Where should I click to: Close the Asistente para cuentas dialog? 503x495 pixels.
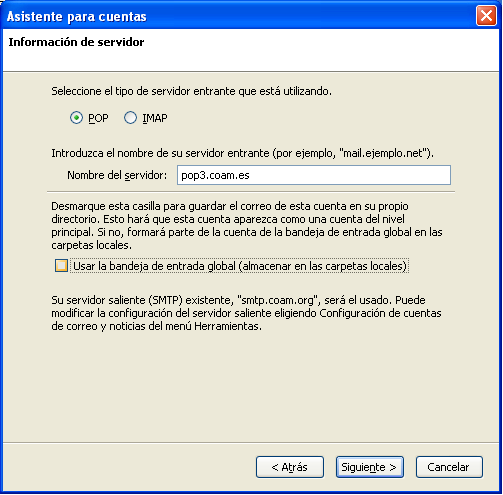[x=486, y=16]
